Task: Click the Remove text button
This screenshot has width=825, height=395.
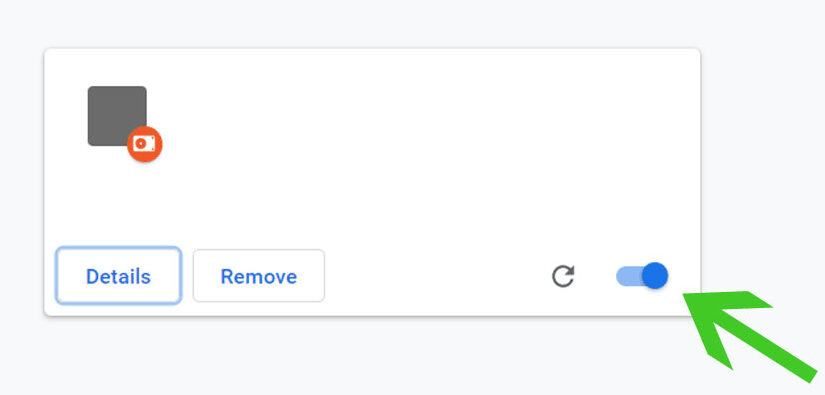Action: (259, 276)
